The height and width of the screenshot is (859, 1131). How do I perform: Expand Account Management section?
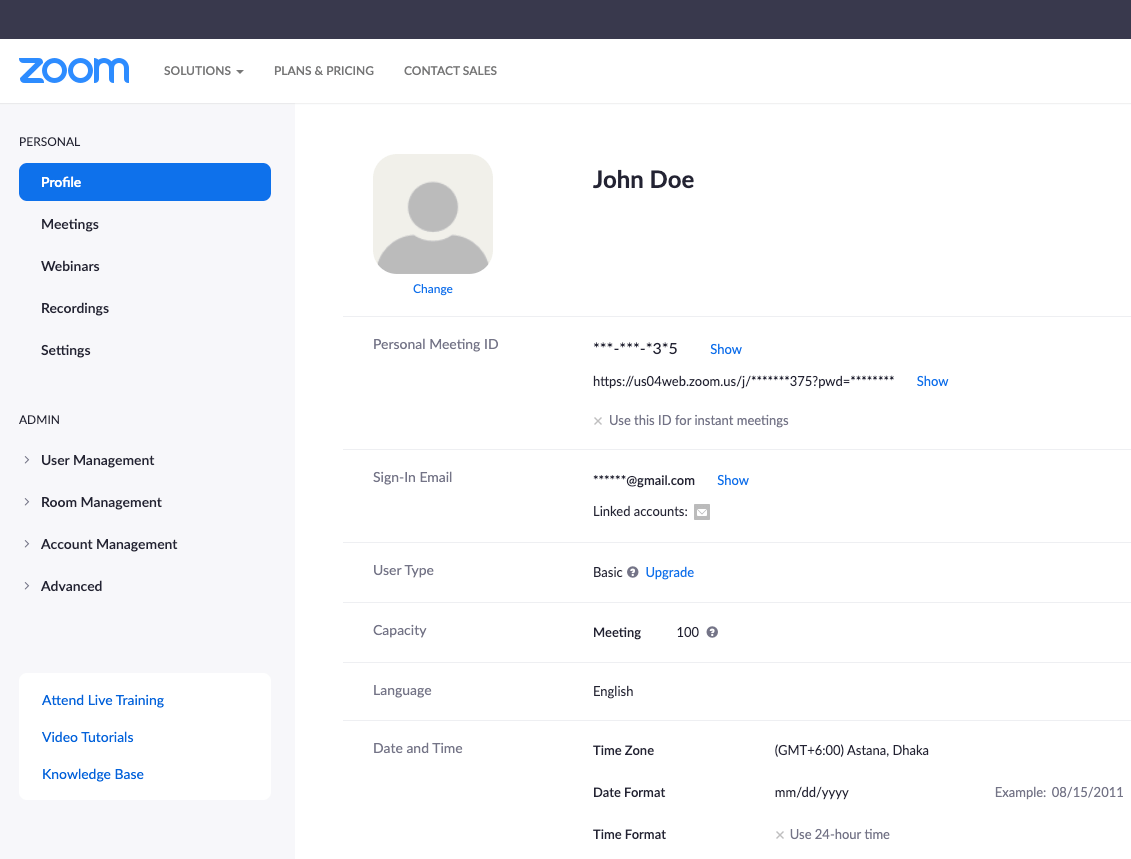point(108,544)
